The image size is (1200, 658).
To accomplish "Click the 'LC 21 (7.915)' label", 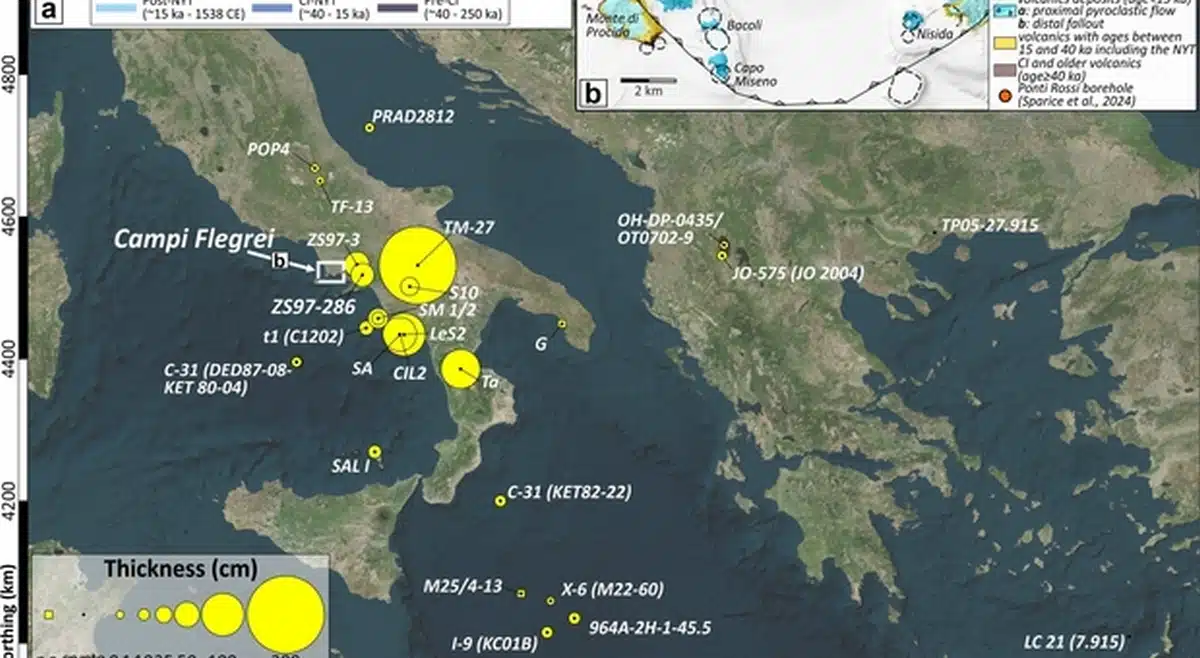I will (1077, 641).
